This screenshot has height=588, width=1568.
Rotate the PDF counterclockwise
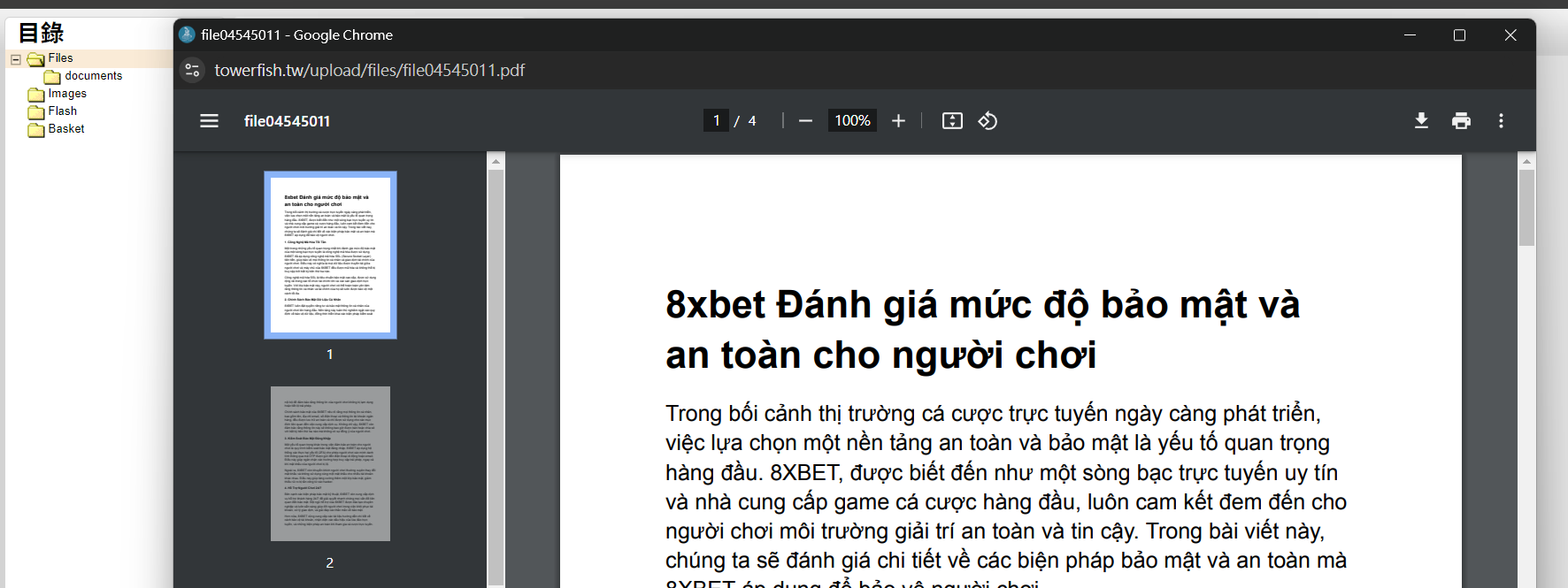coord(988,121)
